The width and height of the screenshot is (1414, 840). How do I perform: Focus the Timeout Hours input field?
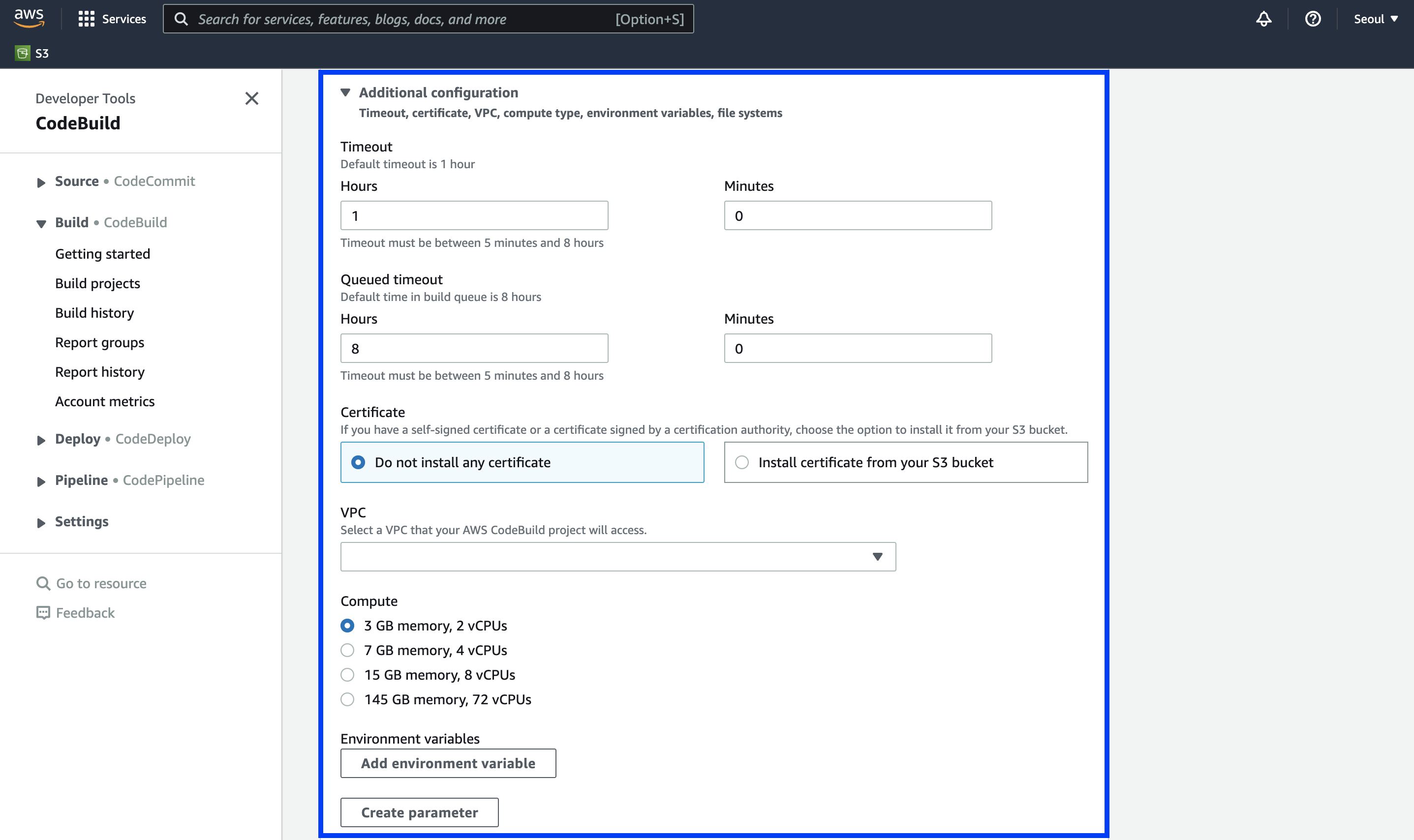[x=474, y=216]
